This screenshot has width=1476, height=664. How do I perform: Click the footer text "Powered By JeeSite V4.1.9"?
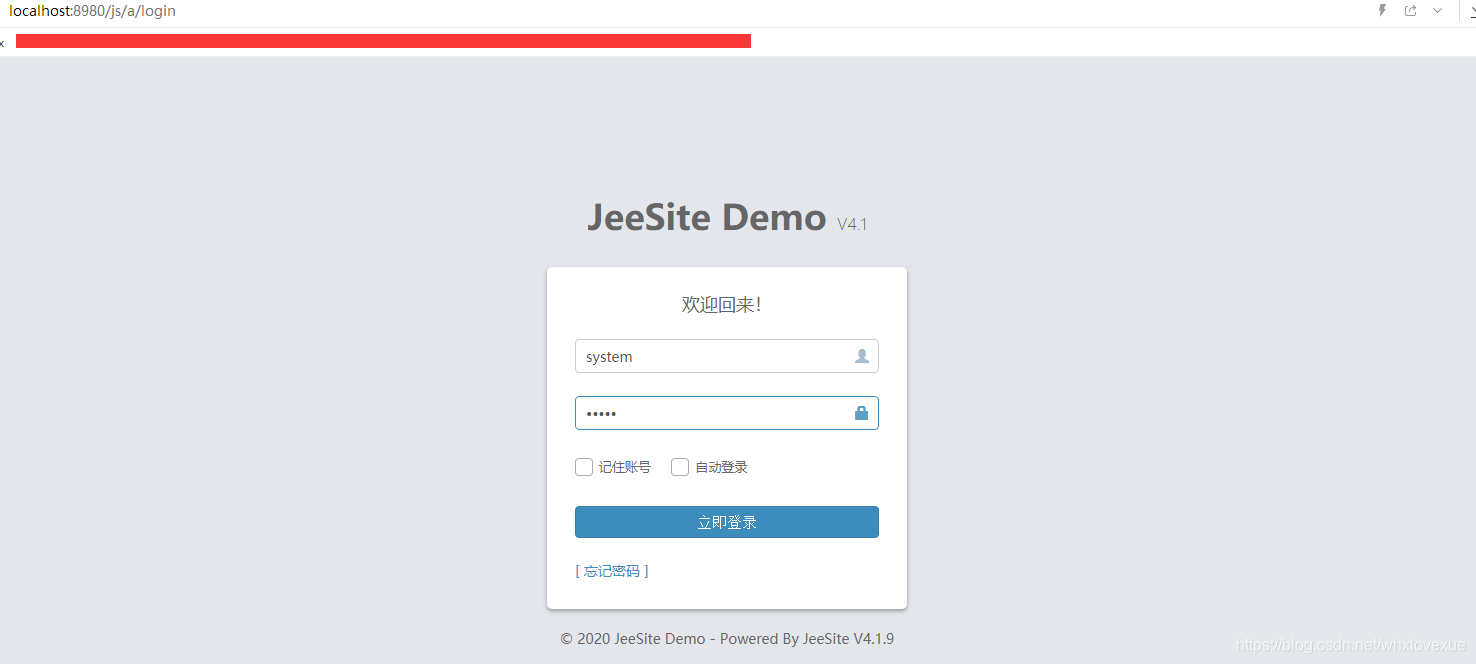[807, 639]
